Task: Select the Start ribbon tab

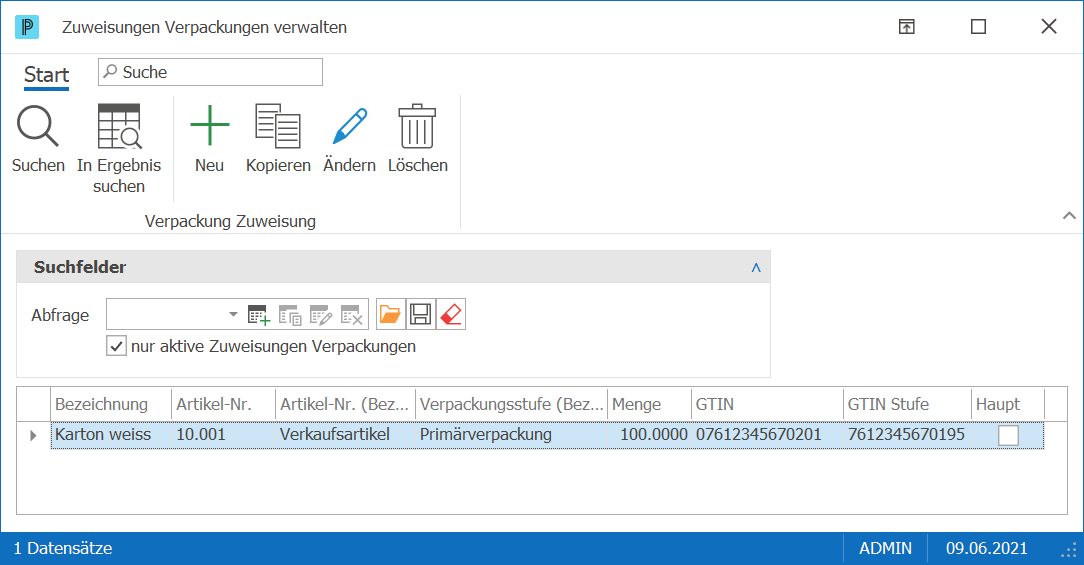Action: coord(46,74)
